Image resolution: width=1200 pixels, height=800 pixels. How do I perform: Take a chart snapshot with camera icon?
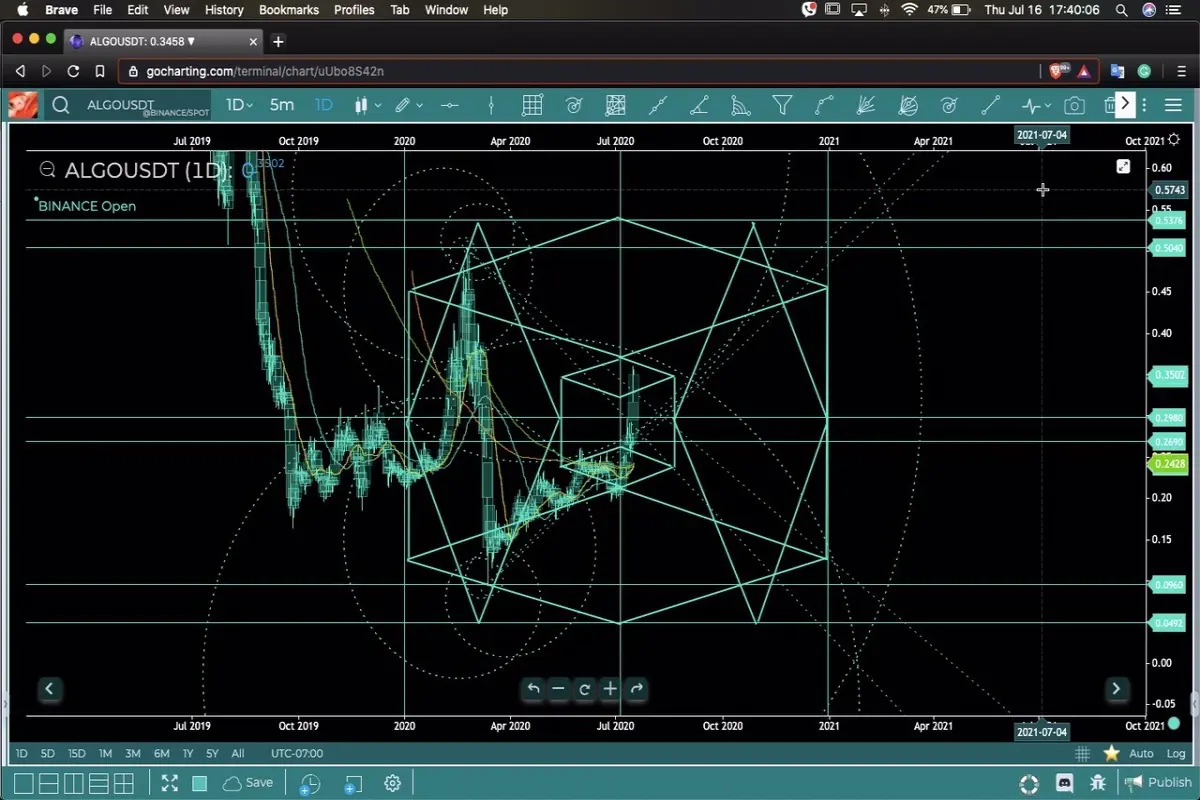coord(1074,105)
